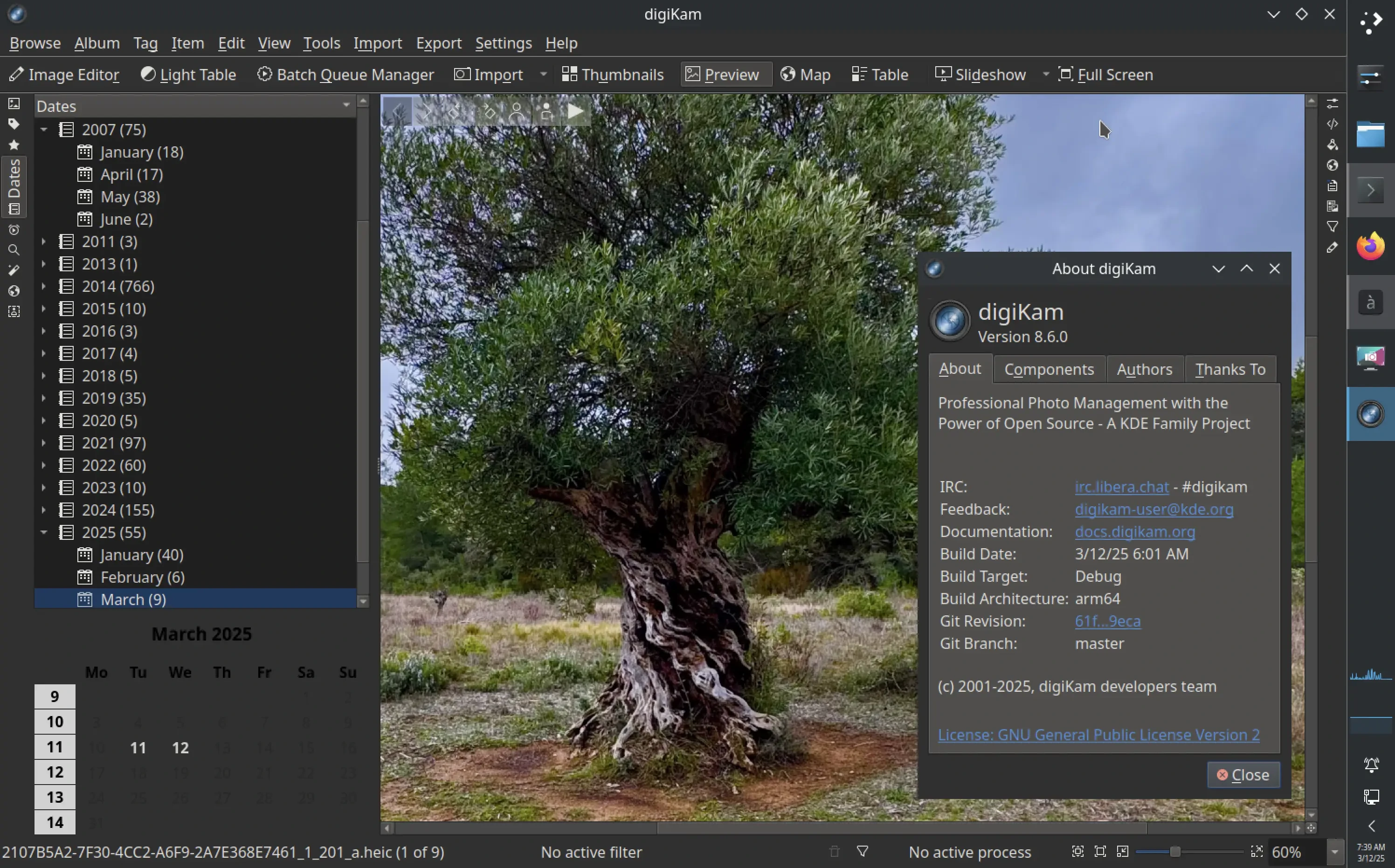Open the 60% zoom level dropdown

[x=1335, y=851]
